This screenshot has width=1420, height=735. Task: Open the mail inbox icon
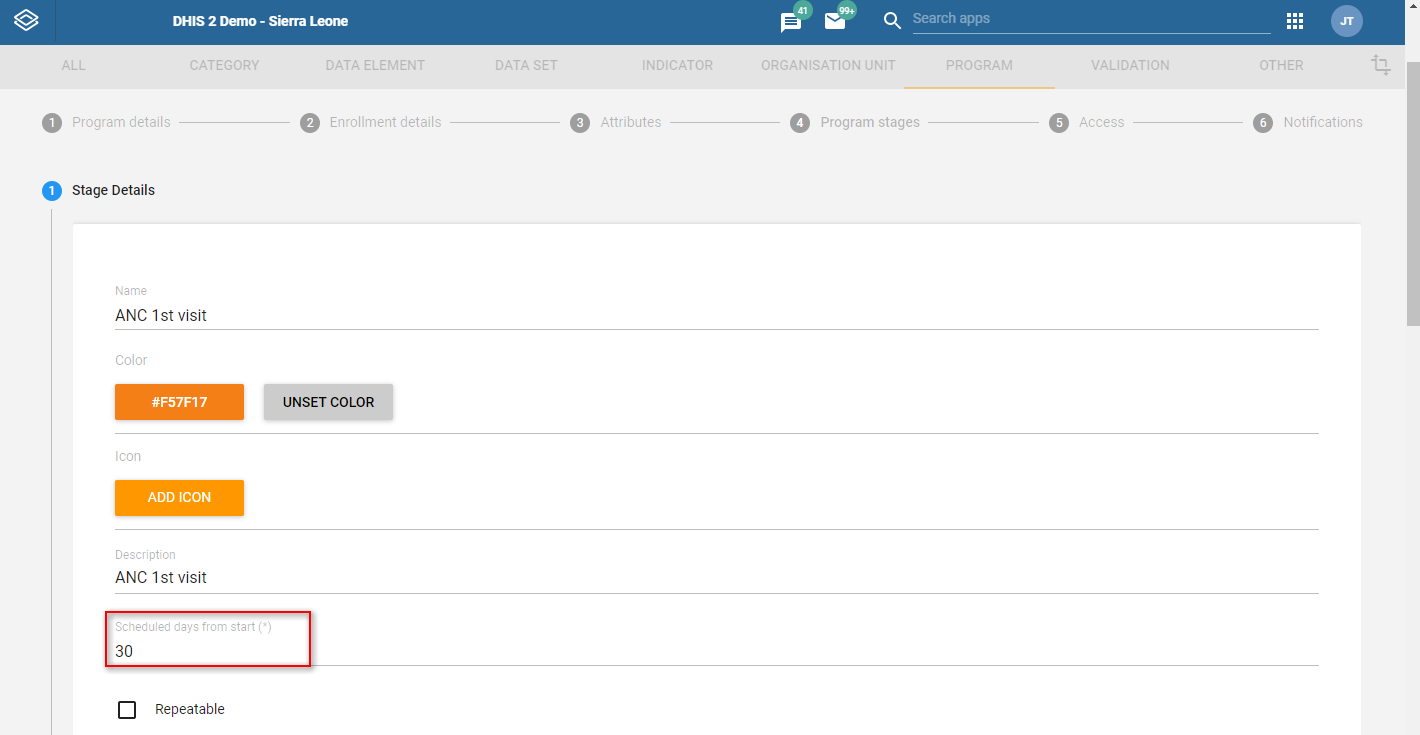pos(835,21)
